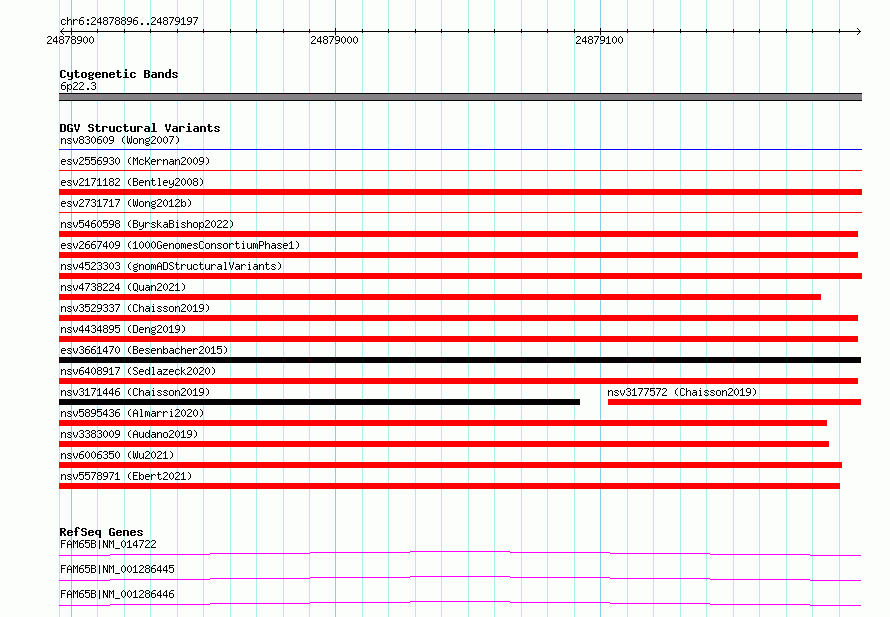Screen dimensions: 890x617
Task: Open nsv5460598 (ByrskaBishop2022) variant label
Action: pos(147,224)
